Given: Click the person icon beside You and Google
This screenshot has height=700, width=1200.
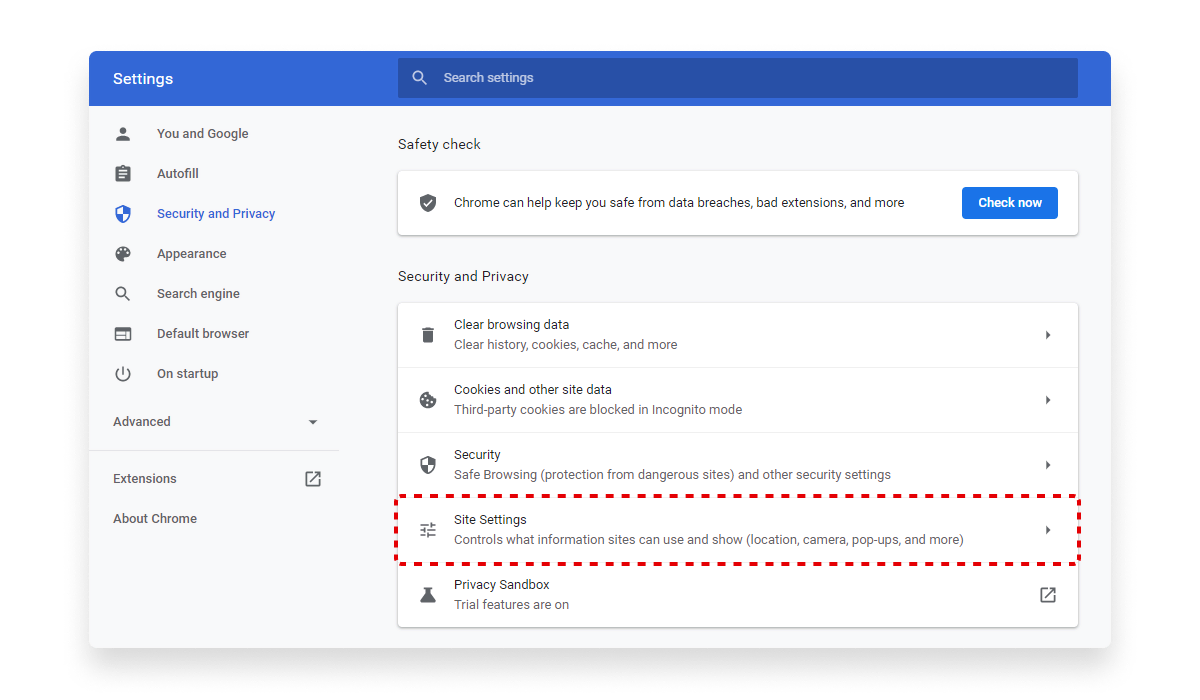Looking at the screenshot, I should (123, 133).
